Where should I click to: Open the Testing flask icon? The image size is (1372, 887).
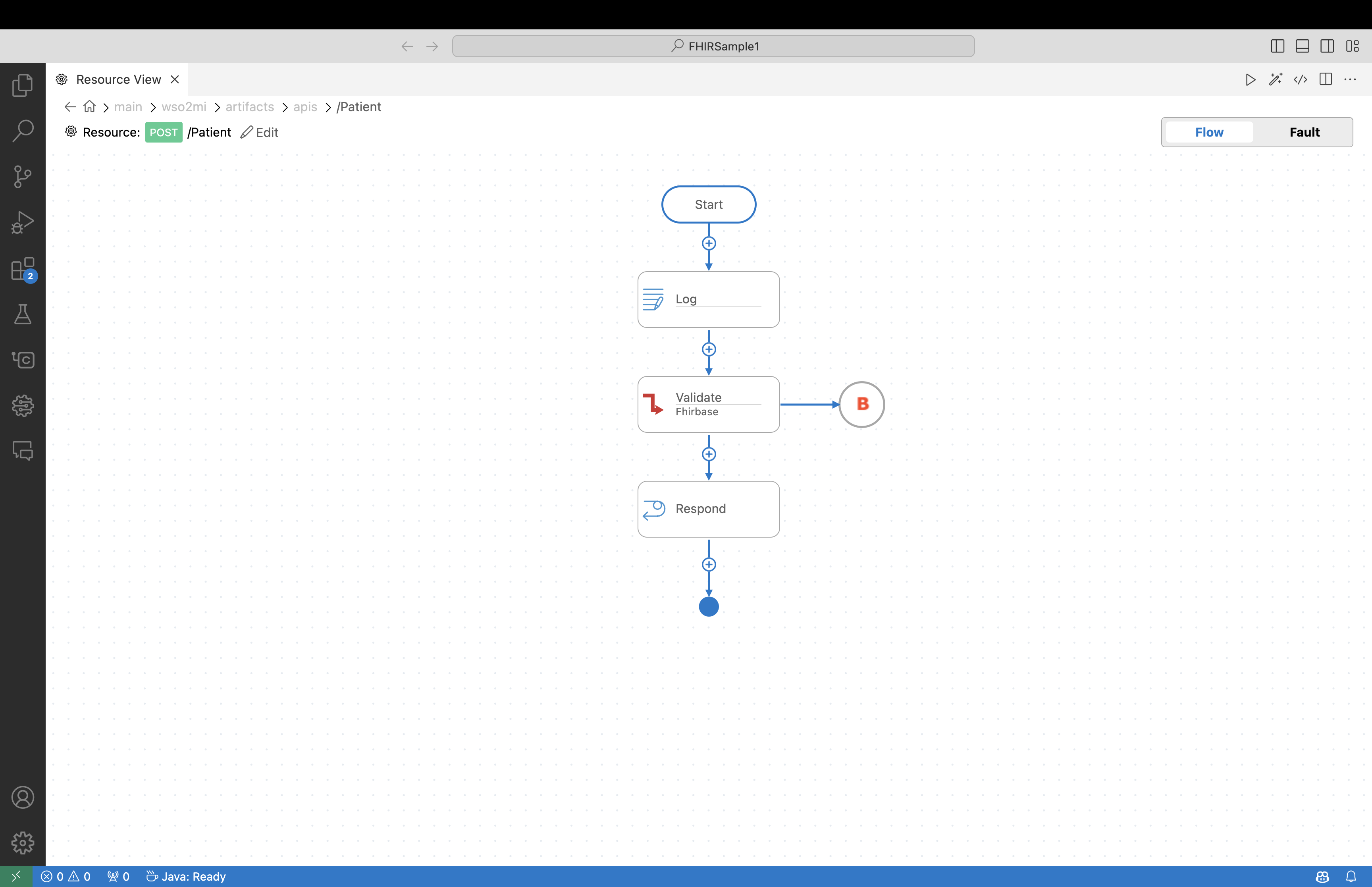(23, 314)
